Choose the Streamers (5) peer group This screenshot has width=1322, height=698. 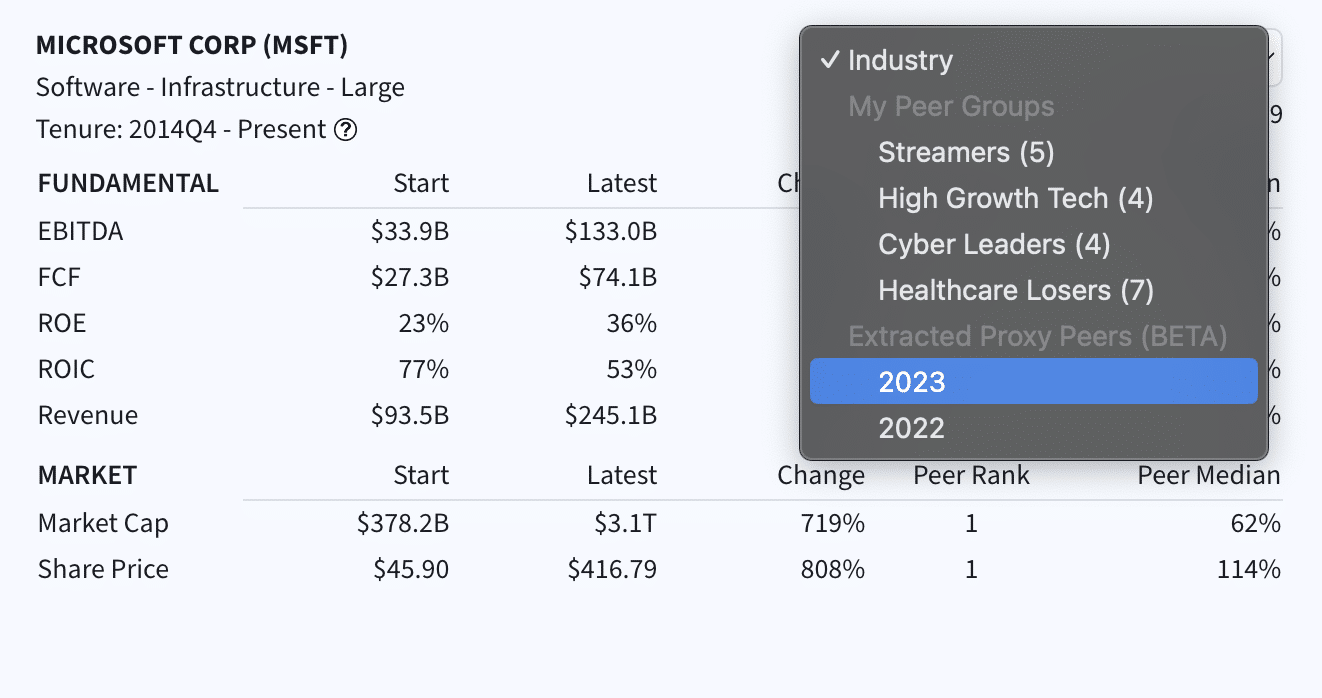click(966, 152)
